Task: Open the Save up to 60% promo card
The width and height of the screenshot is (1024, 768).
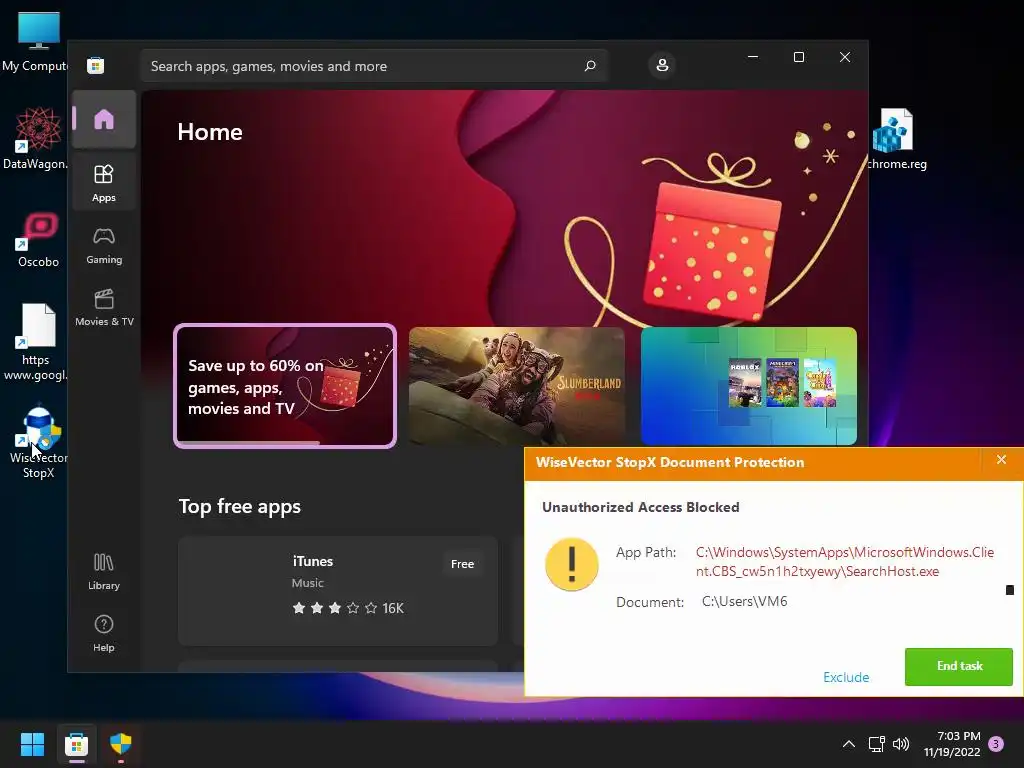Action: (285, 386)
